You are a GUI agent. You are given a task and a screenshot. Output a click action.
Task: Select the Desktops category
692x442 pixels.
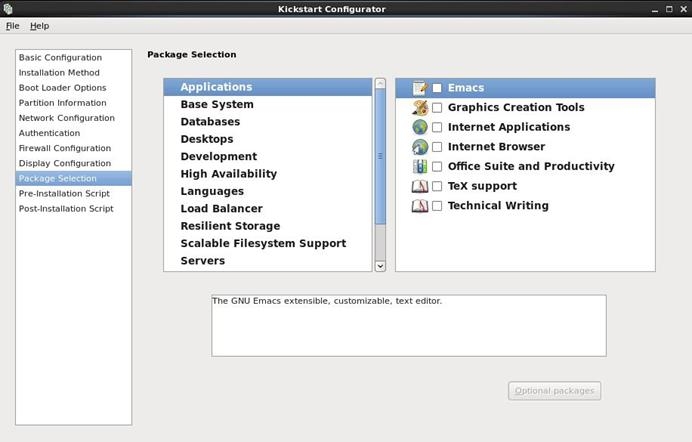coord(268,139)
